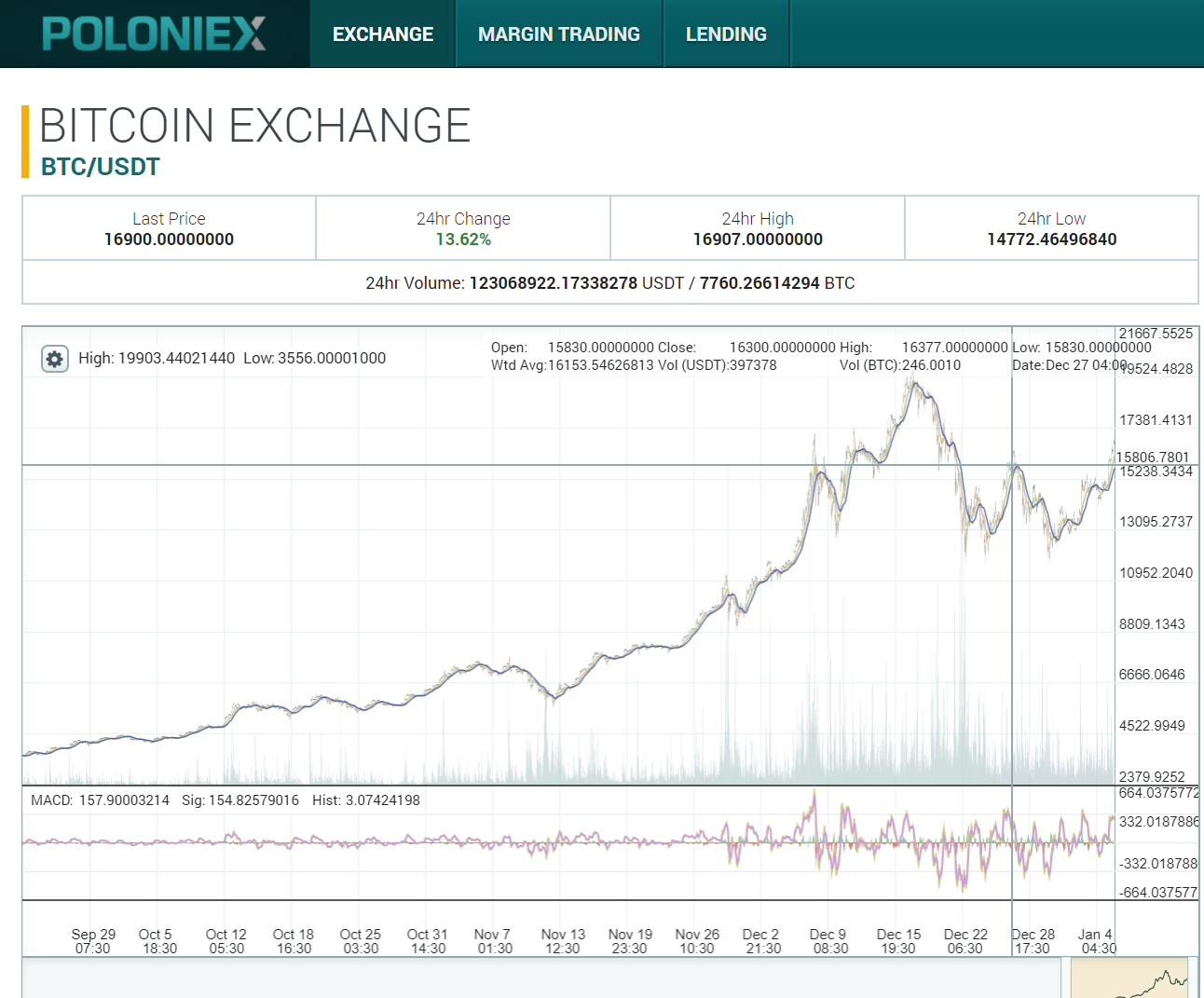Click the crosshair price marker 15806.7801

[1153, 458]
